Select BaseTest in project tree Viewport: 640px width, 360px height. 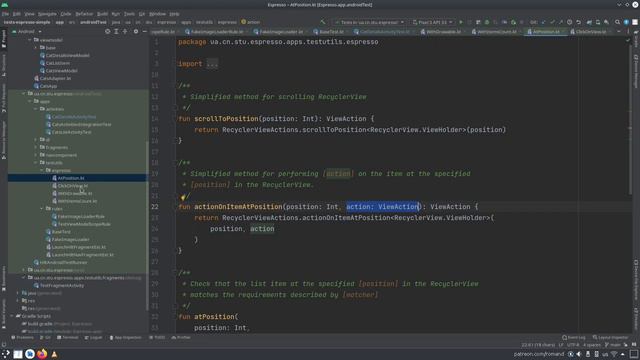pos(61,232)
